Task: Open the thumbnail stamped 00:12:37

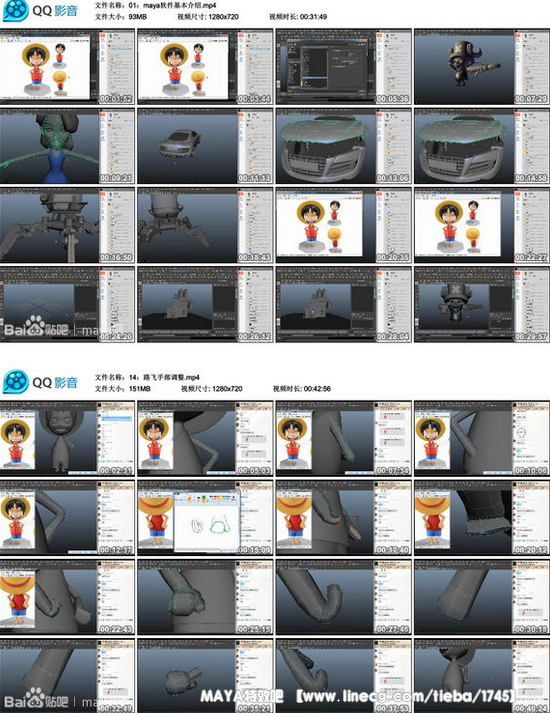Action: click(67, 517)
